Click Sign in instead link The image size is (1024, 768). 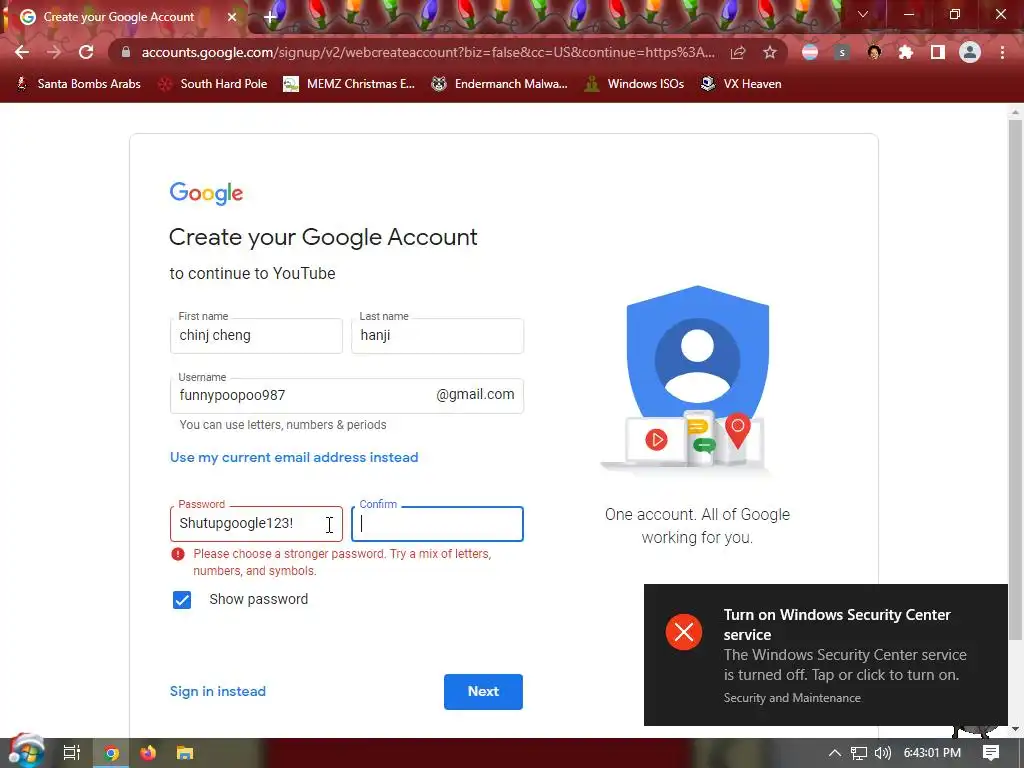pyautogui.click(x=217, y=691)
